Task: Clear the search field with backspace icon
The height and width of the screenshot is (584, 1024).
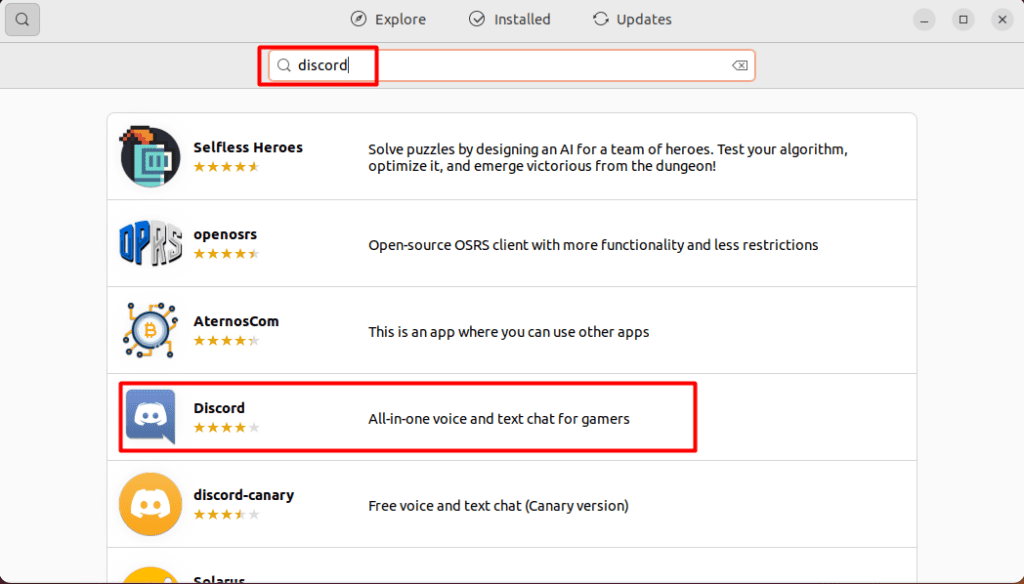Action: tap(740, 65)
